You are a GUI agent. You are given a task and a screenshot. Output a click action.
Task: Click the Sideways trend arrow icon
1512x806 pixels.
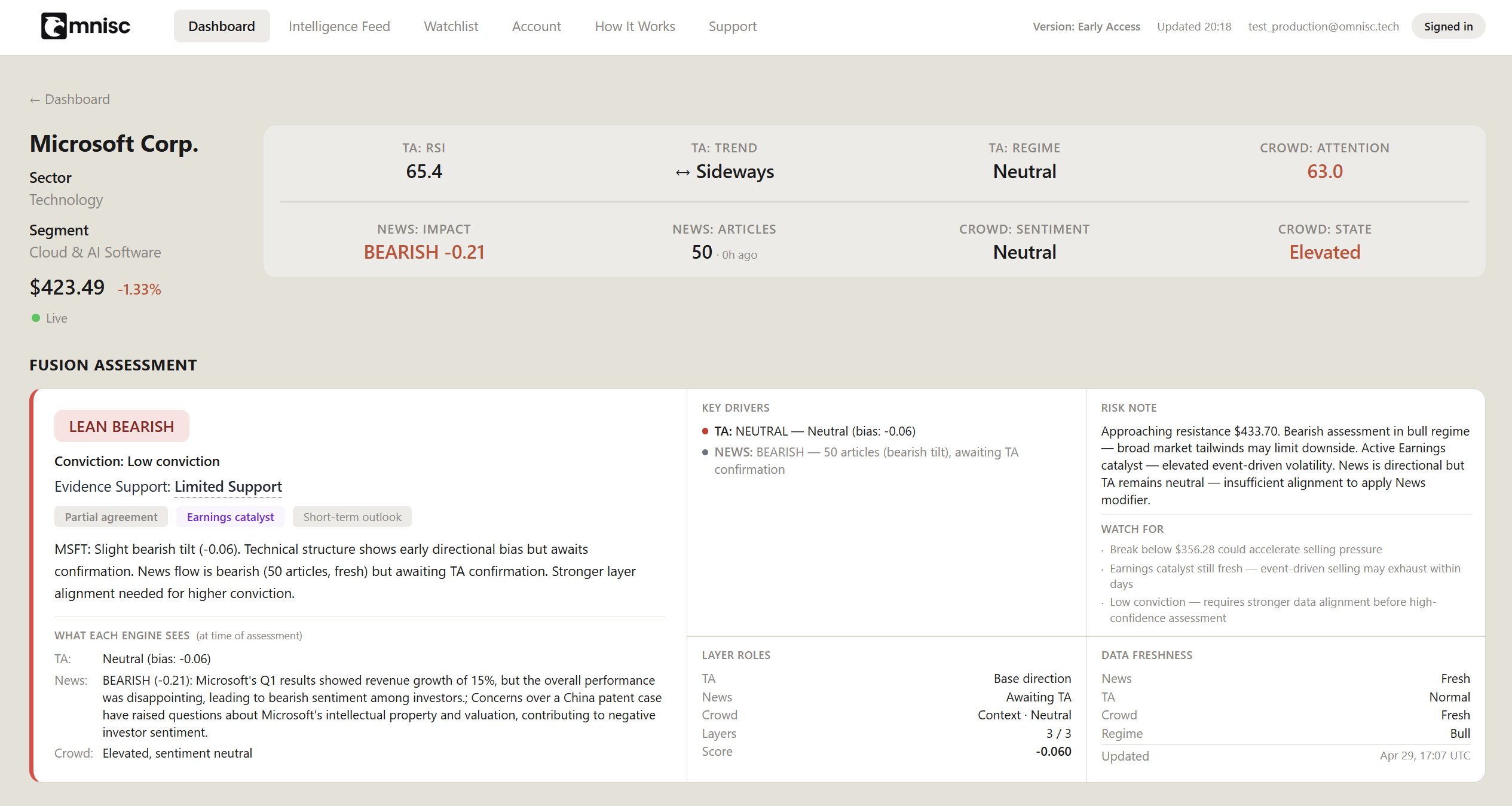[x=682, y=173]
